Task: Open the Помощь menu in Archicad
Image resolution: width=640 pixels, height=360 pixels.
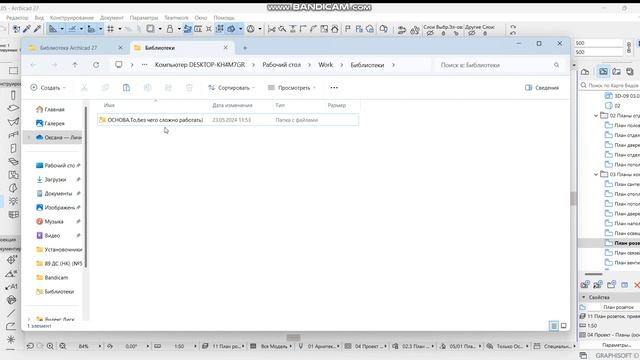Action: 224,18
